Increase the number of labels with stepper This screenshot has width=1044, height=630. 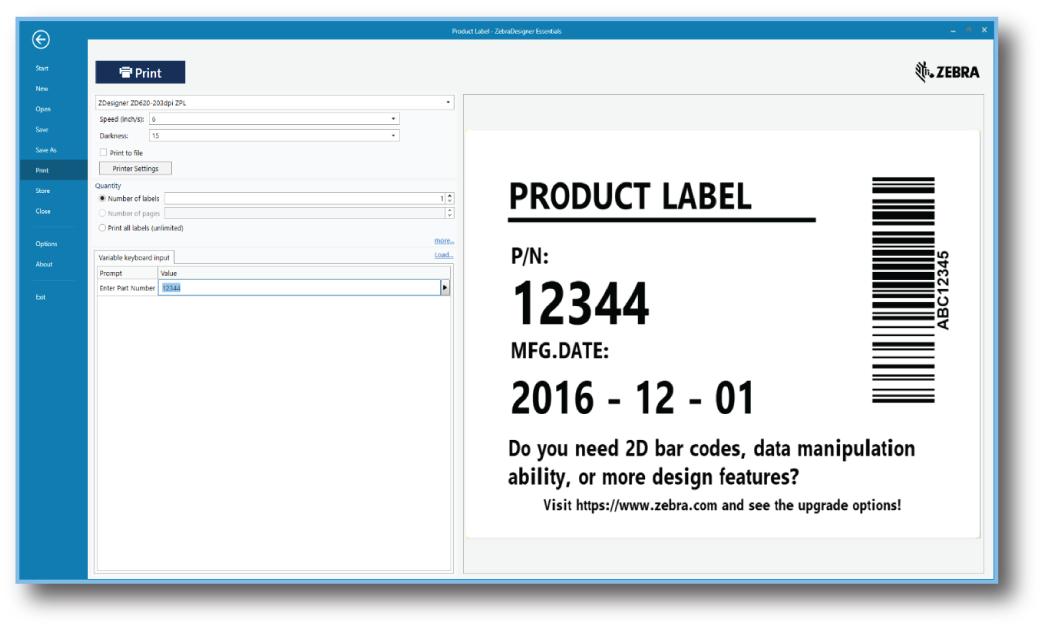[449, 196]
